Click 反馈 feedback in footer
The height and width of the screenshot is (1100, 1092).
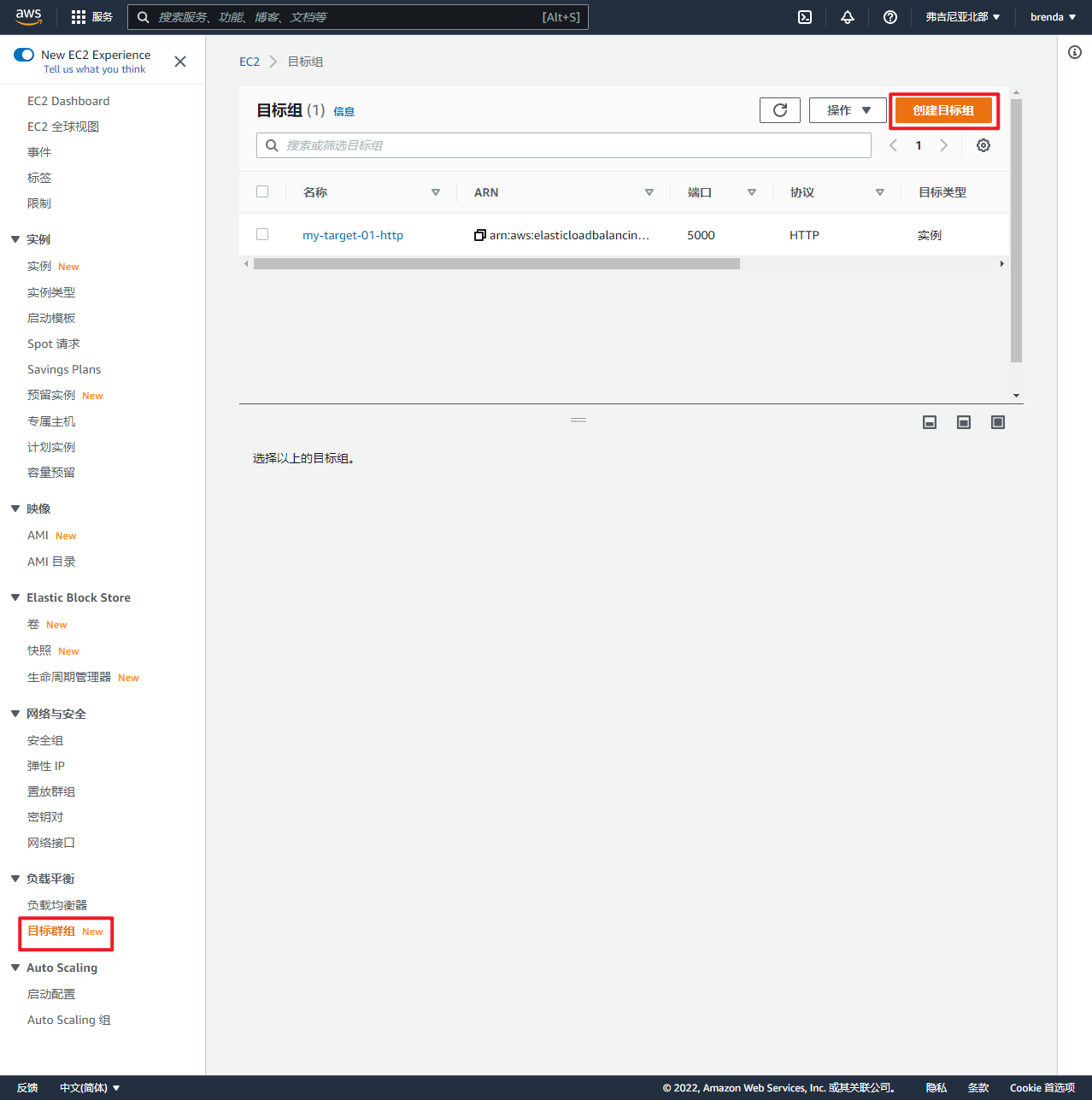tap(27, 1088)
